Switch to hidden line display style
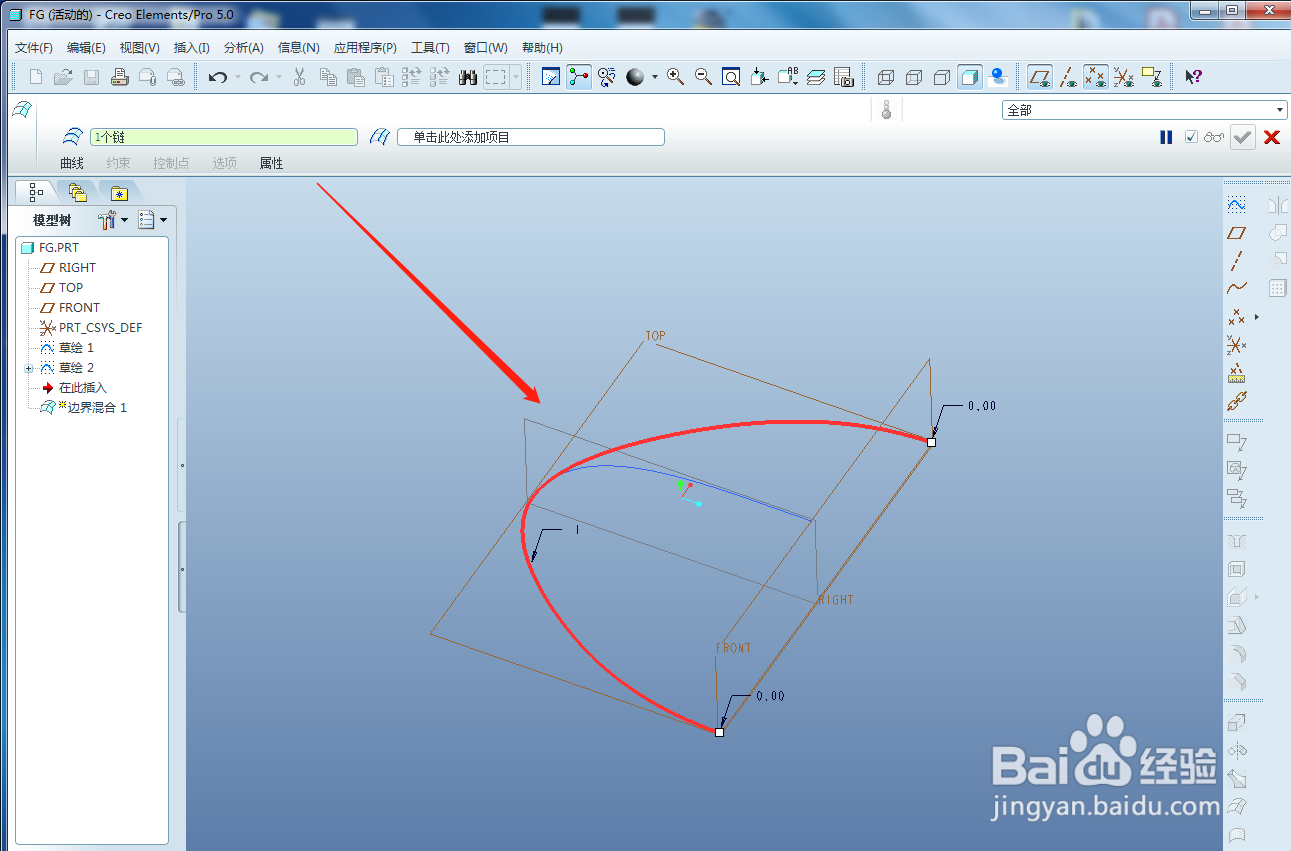 pyautogui.click(x=914, y=77)
